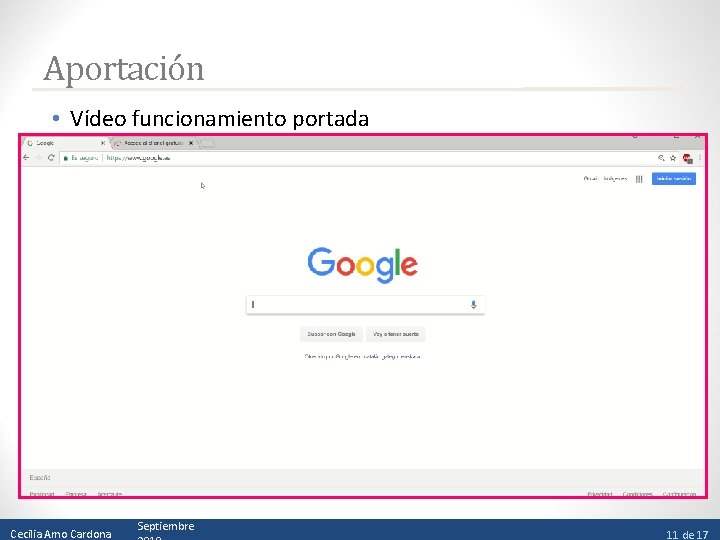Click the browser forward arrow
The height and width of the screenshot is (540, 720).
(39, 158)
